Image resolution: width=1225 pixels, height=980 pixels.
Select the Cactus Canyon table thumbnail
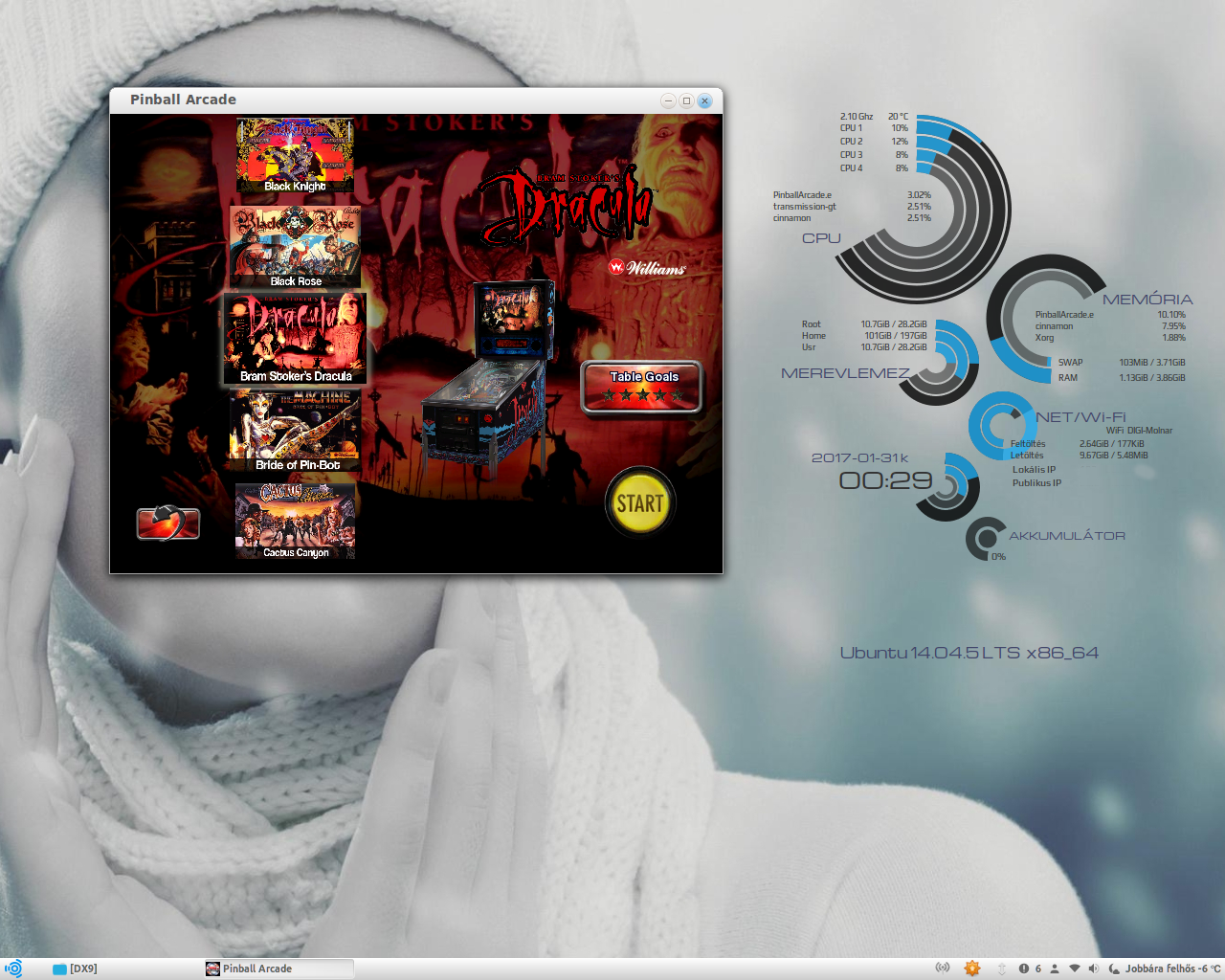pyautogui.click(x=296, y=521)
